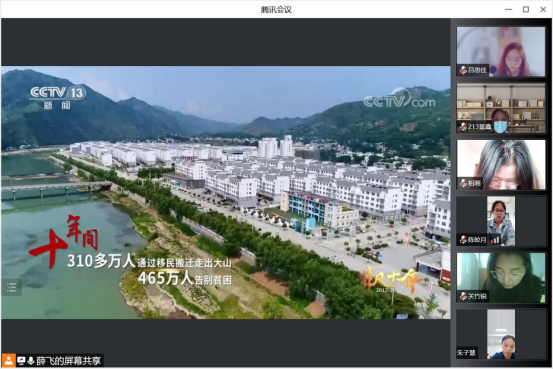The image size is (553, 369).
Task: Click the shared CCTV13 video area
Action: pos(226,193)
